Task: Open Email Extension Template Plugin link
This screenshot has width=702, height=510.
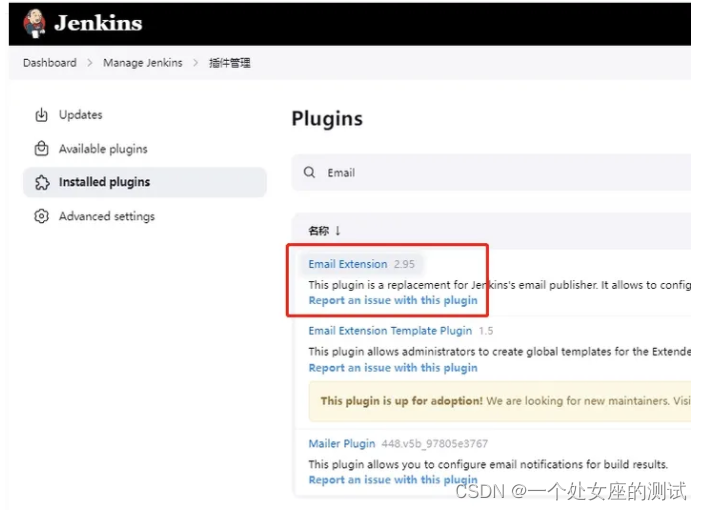Action: 390,331
